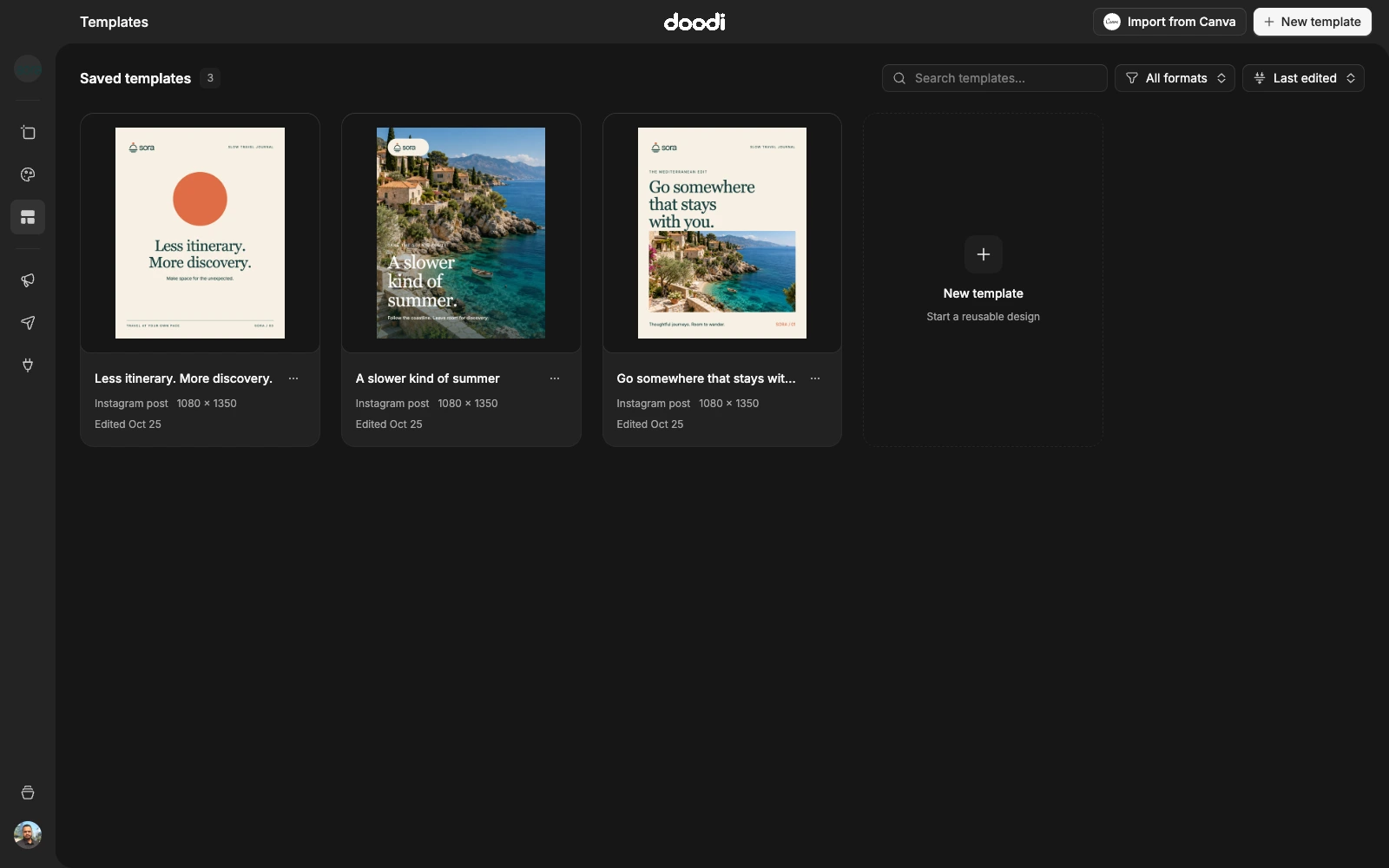1389x868 pixels.
Task: Open Go somewhere that stays thumbnail
Action: pos(722,233)
